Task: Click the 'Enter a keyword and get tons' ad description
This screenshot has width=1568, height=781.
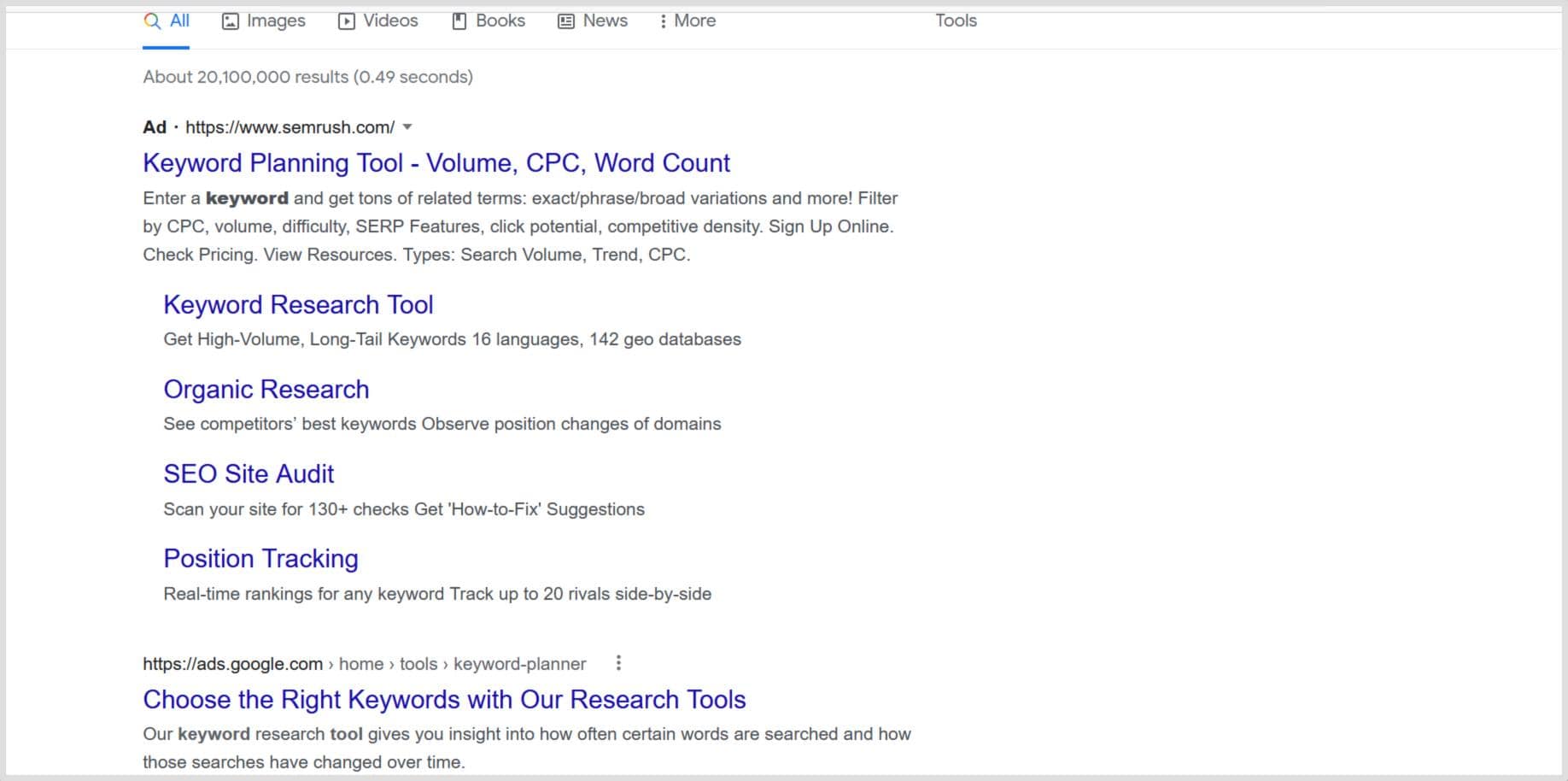Action: 520,226
